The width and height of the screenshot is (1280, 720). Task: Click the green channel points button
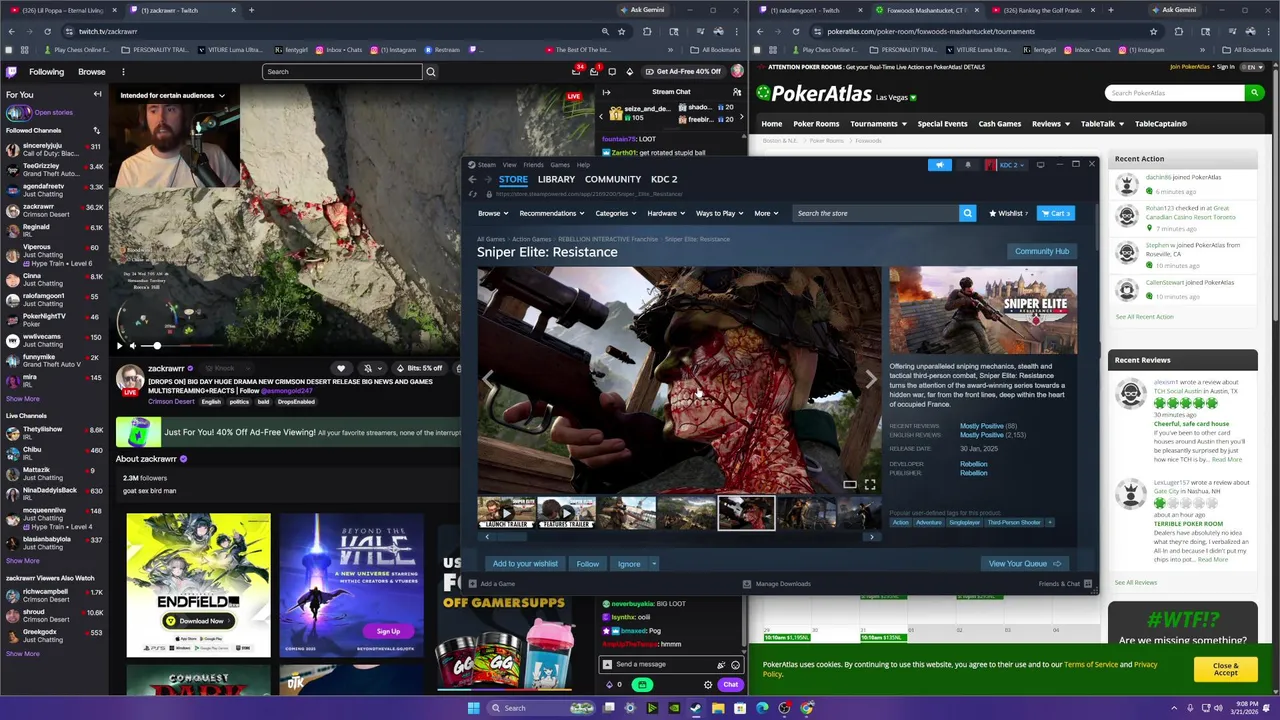[642, 685]
